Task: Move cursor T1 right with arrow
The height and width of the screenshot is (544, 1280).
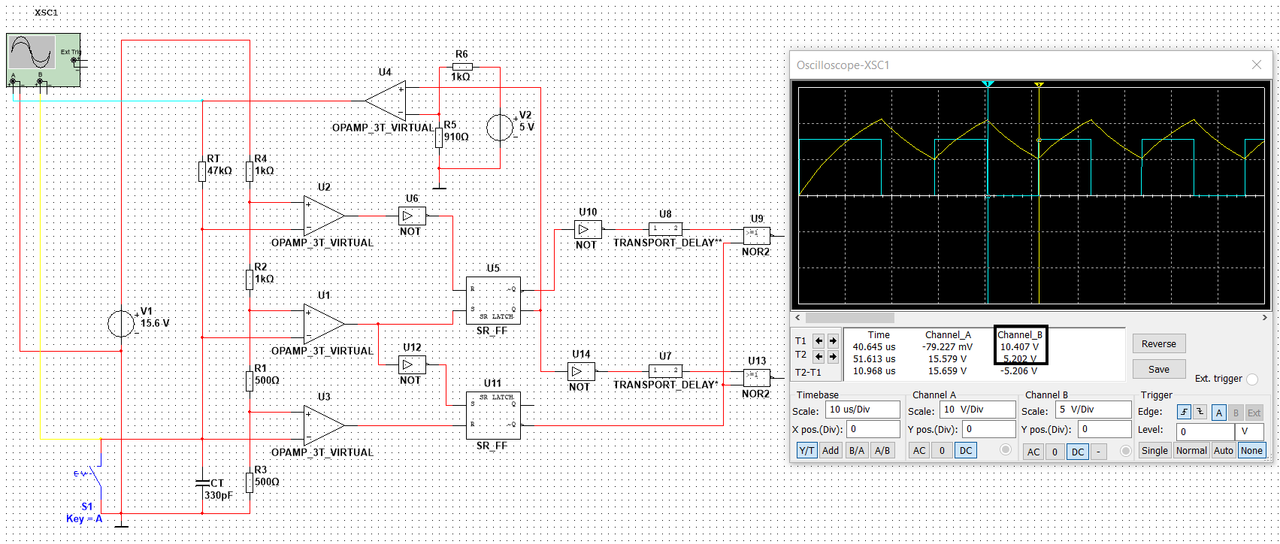Action: pyautogui.click(x=832, y=340)
